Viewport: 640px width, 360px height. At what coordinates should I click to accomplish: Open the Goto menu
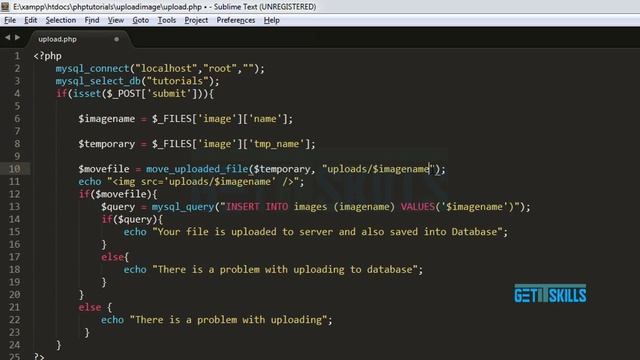tap(140, 20)
